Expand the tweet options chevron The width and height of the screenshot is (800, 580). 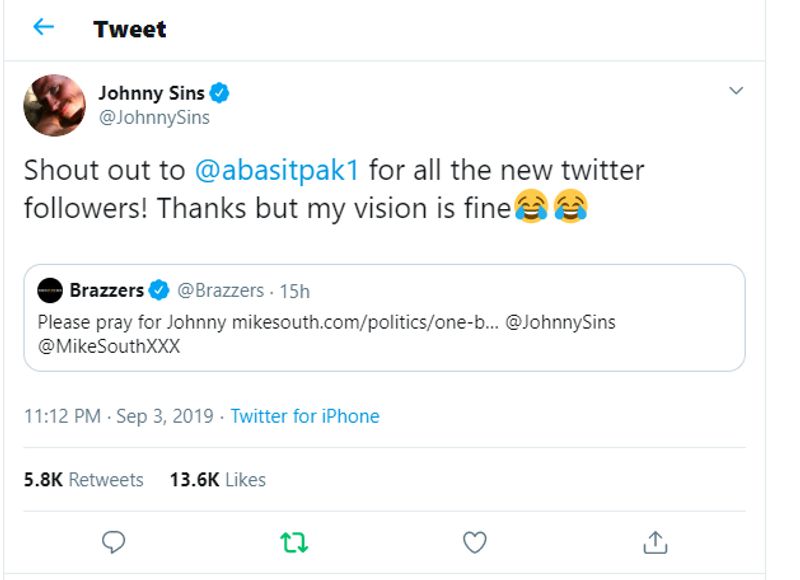coord(736,91)
